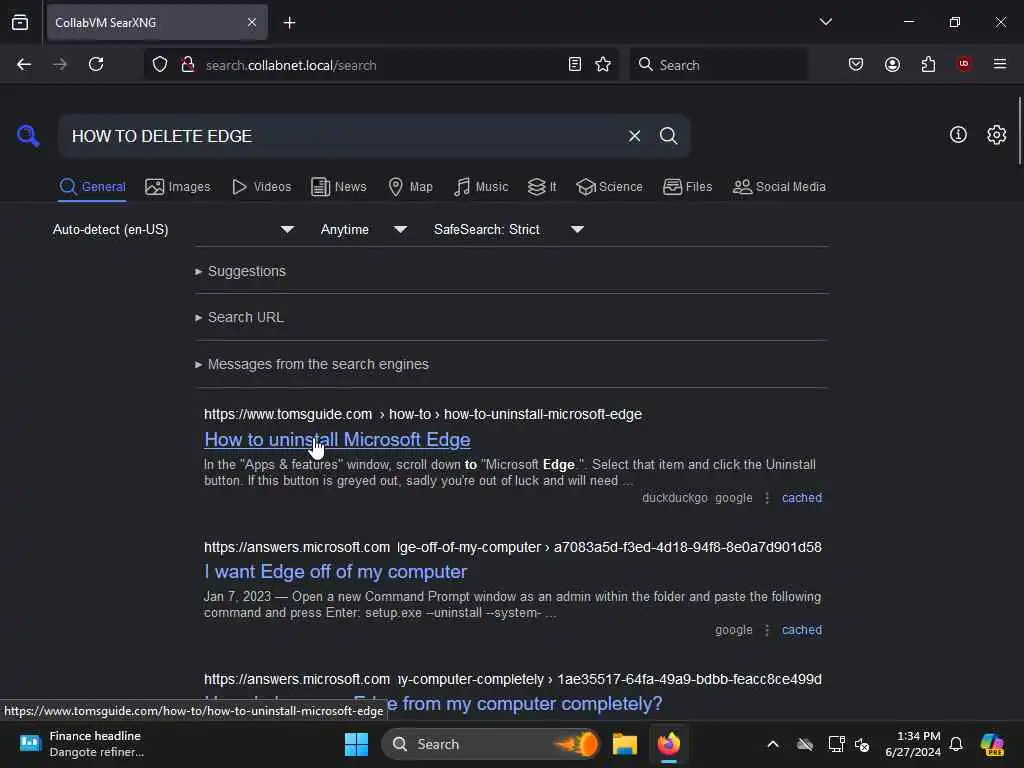
Task: Bookmark this page with star icon
Action: pyautogui.click(x=603, y=64)
